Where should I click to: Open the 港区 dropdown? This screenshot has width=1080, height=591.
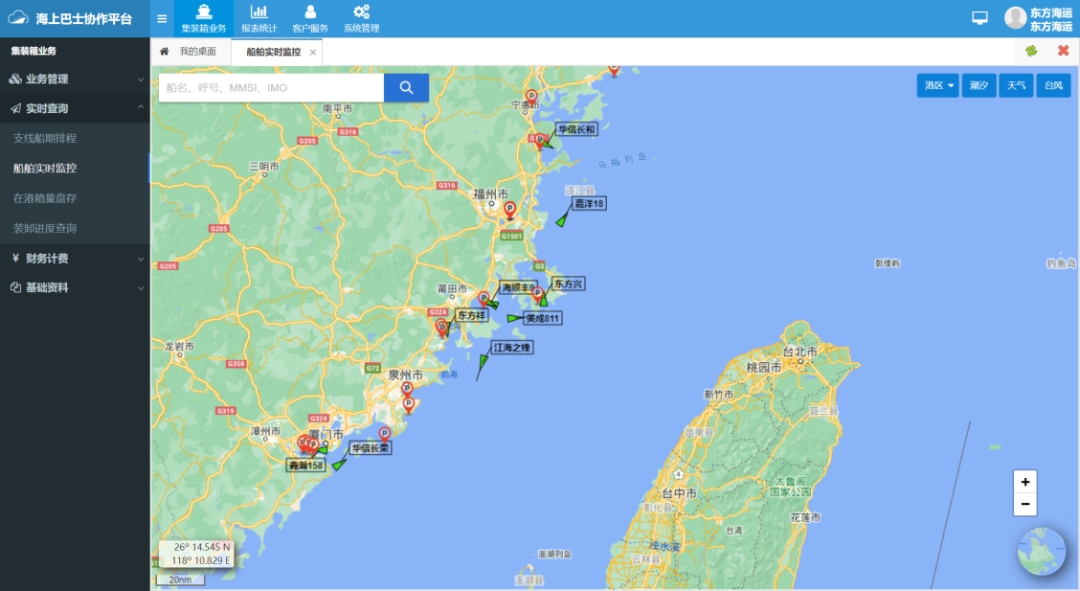[x=938, y=86]
